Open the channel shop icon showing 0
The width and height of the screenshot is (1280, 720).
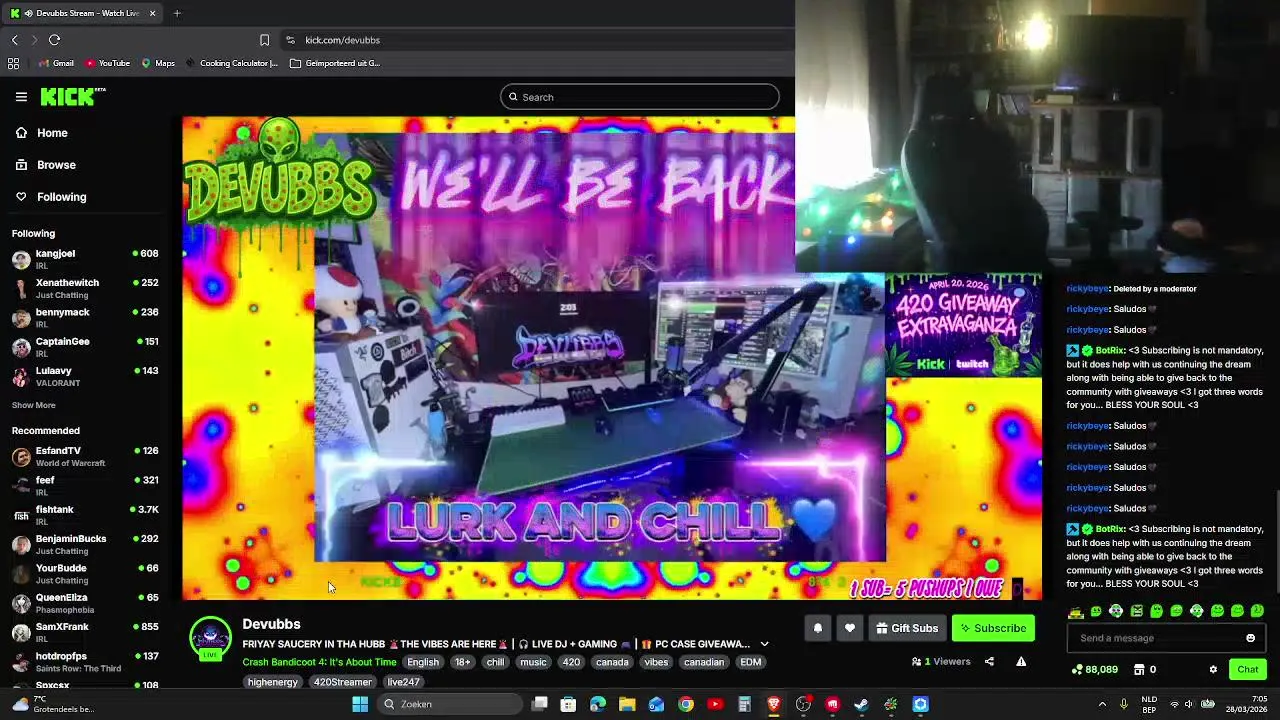coord(1144,669)
